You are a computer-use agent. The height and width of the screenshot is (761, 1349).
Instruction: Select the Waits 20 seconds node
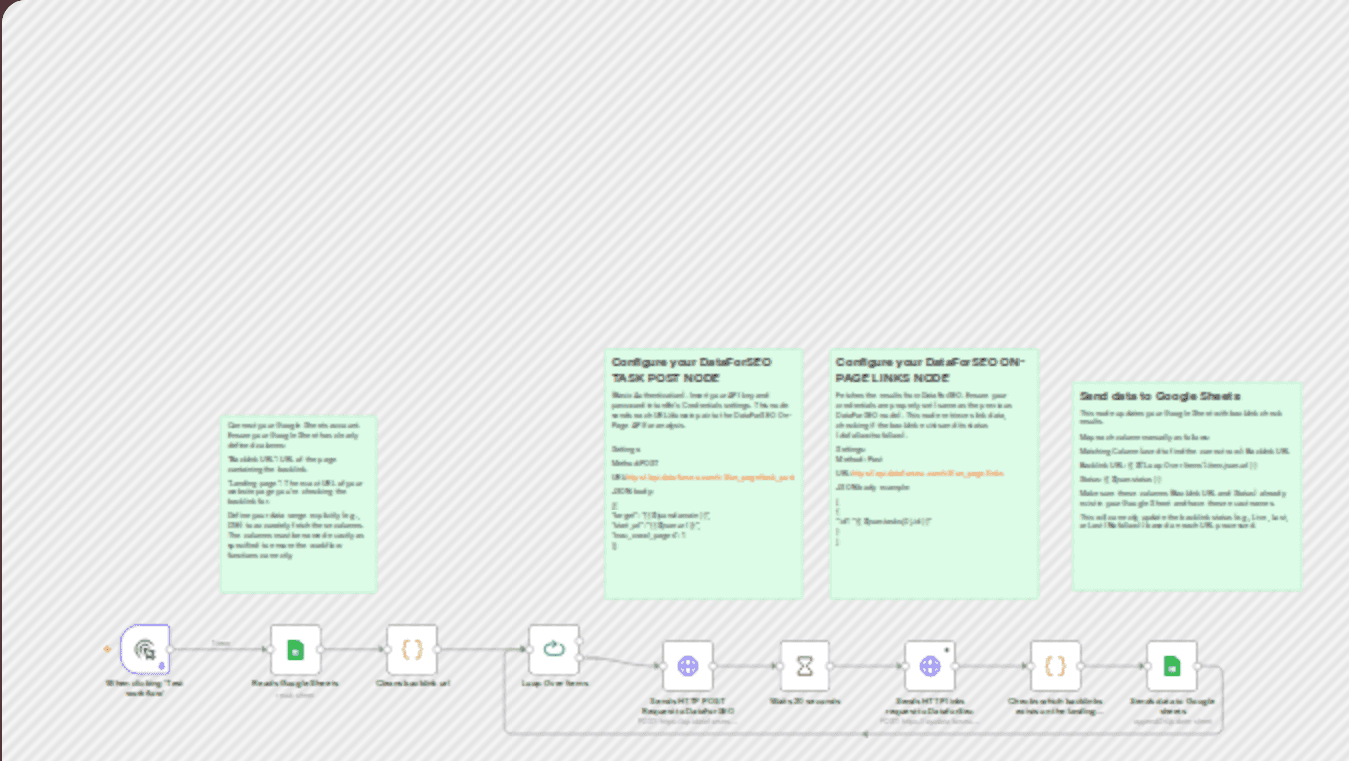805,666
